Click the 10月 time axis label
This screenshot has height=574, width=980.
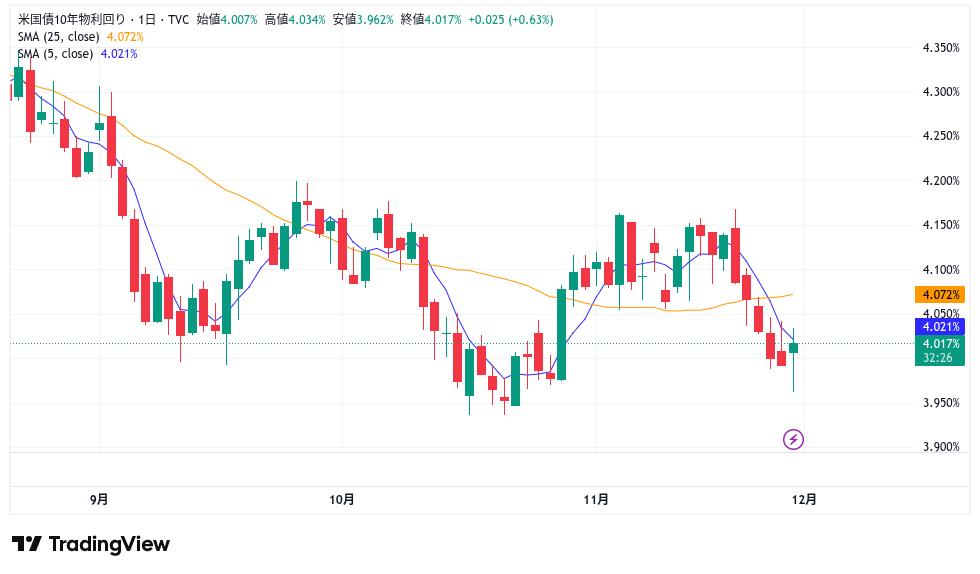coord(342,499)
